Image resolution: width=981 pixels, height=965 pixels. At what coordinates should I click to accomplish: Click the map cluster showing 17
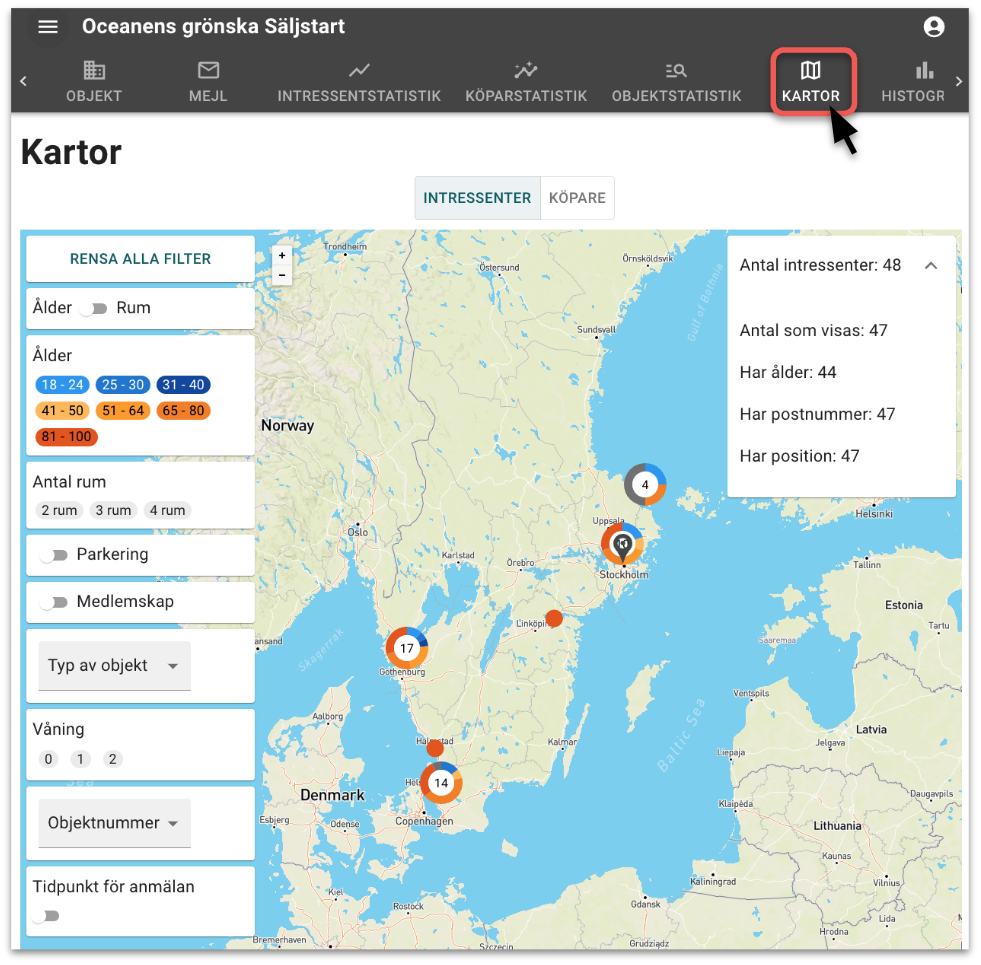(406, 648)
